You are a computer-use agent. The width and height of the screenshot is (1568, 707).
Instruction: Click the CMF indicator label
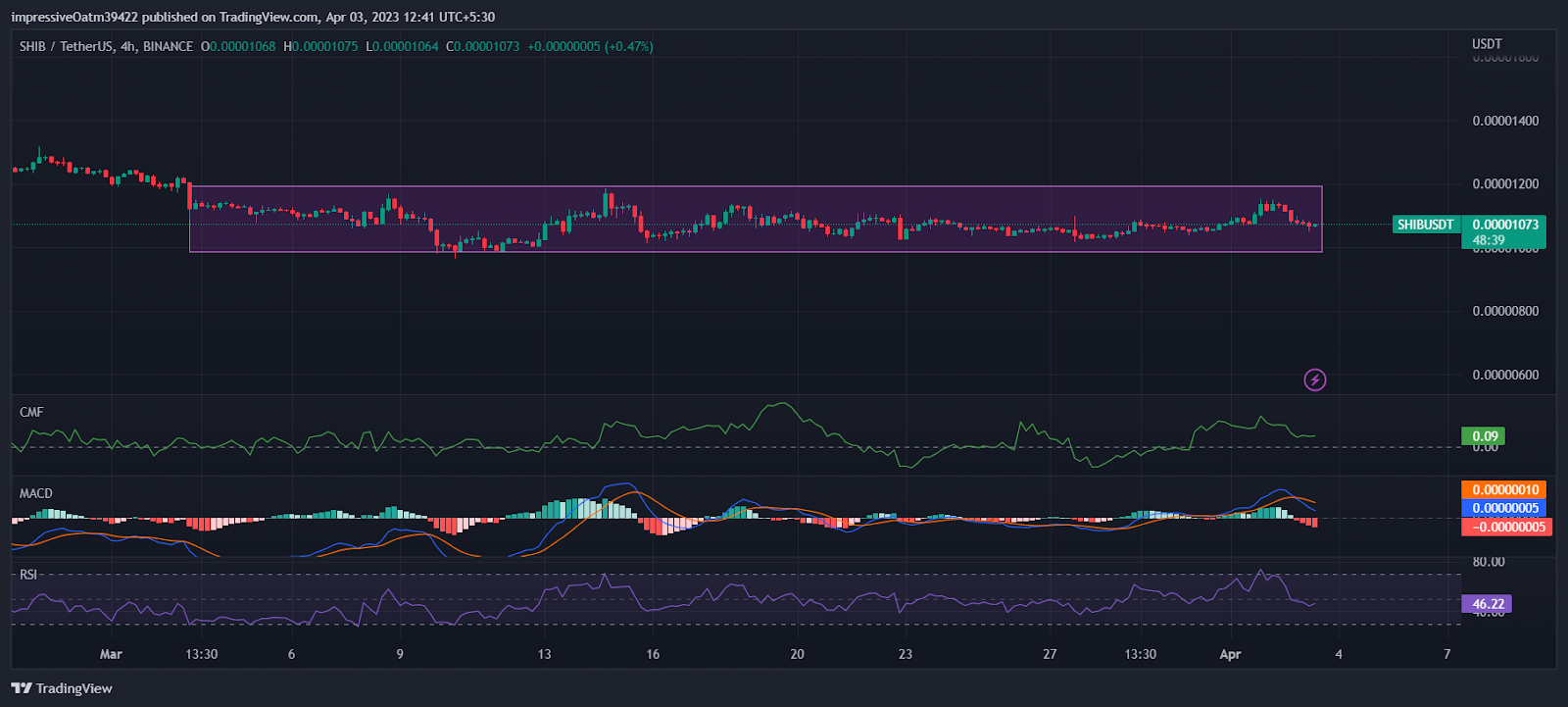31,412
